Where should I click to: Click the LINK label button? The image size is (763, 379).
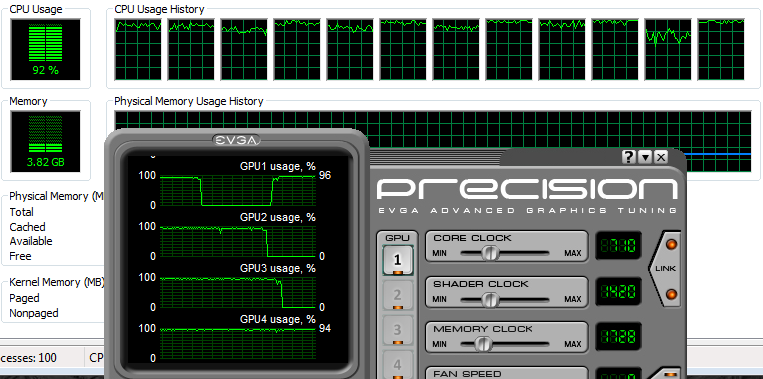(665, 269)
